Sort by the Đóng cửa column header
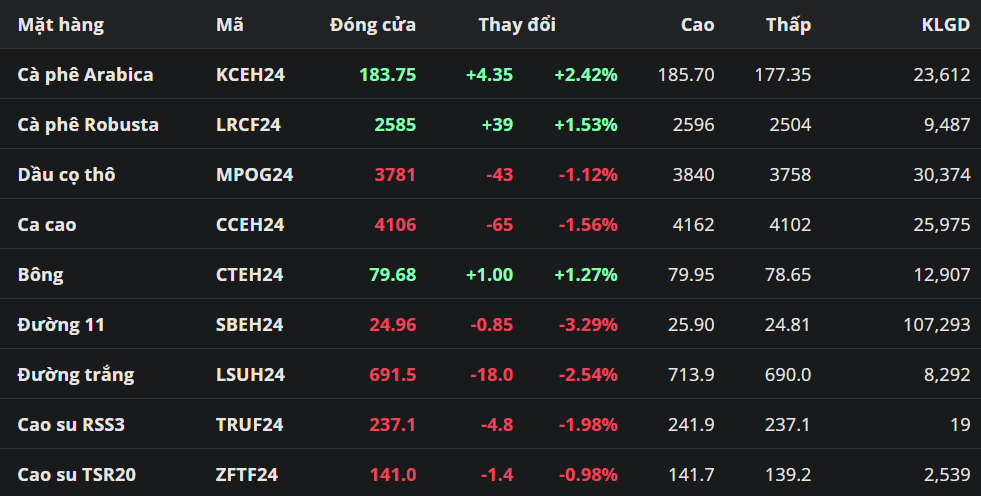The height and width of the screenshot is (496, 981). coord(372,25)
